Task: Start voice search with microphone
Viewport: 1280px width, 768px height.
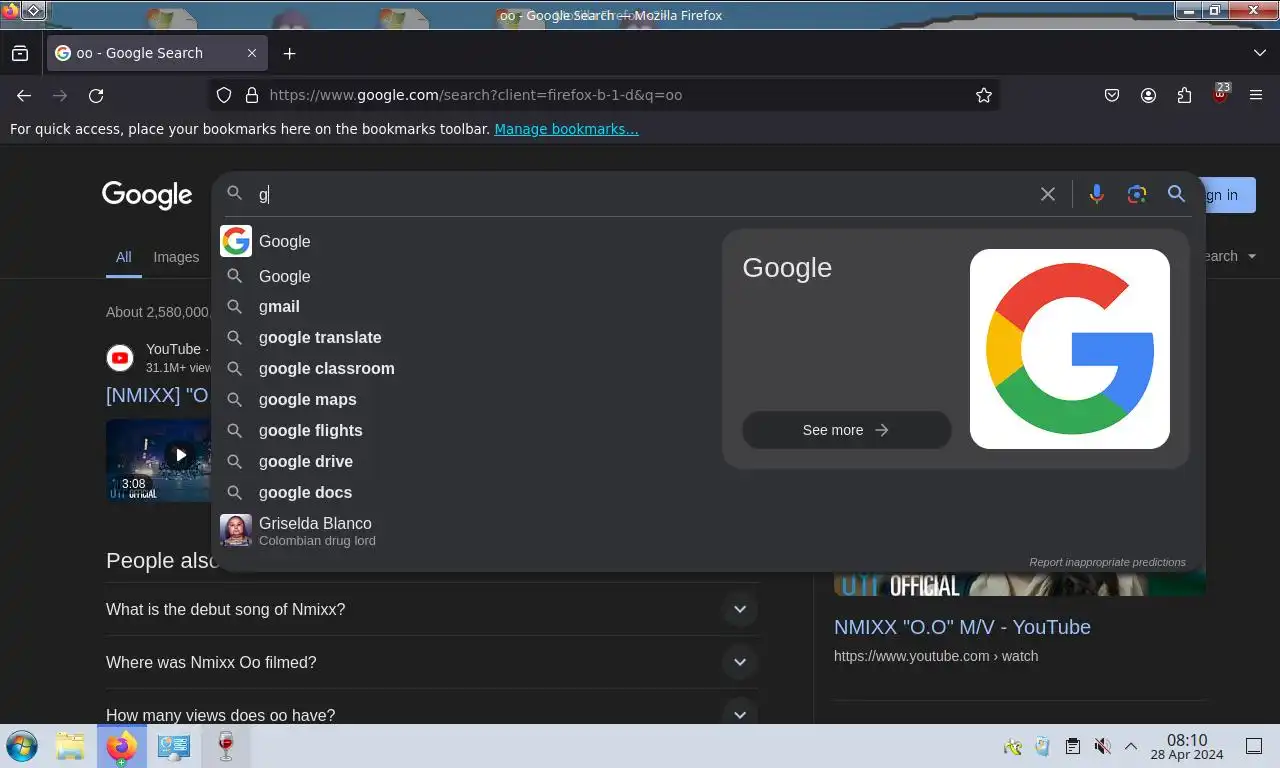Action: [x=1096, y=194]
